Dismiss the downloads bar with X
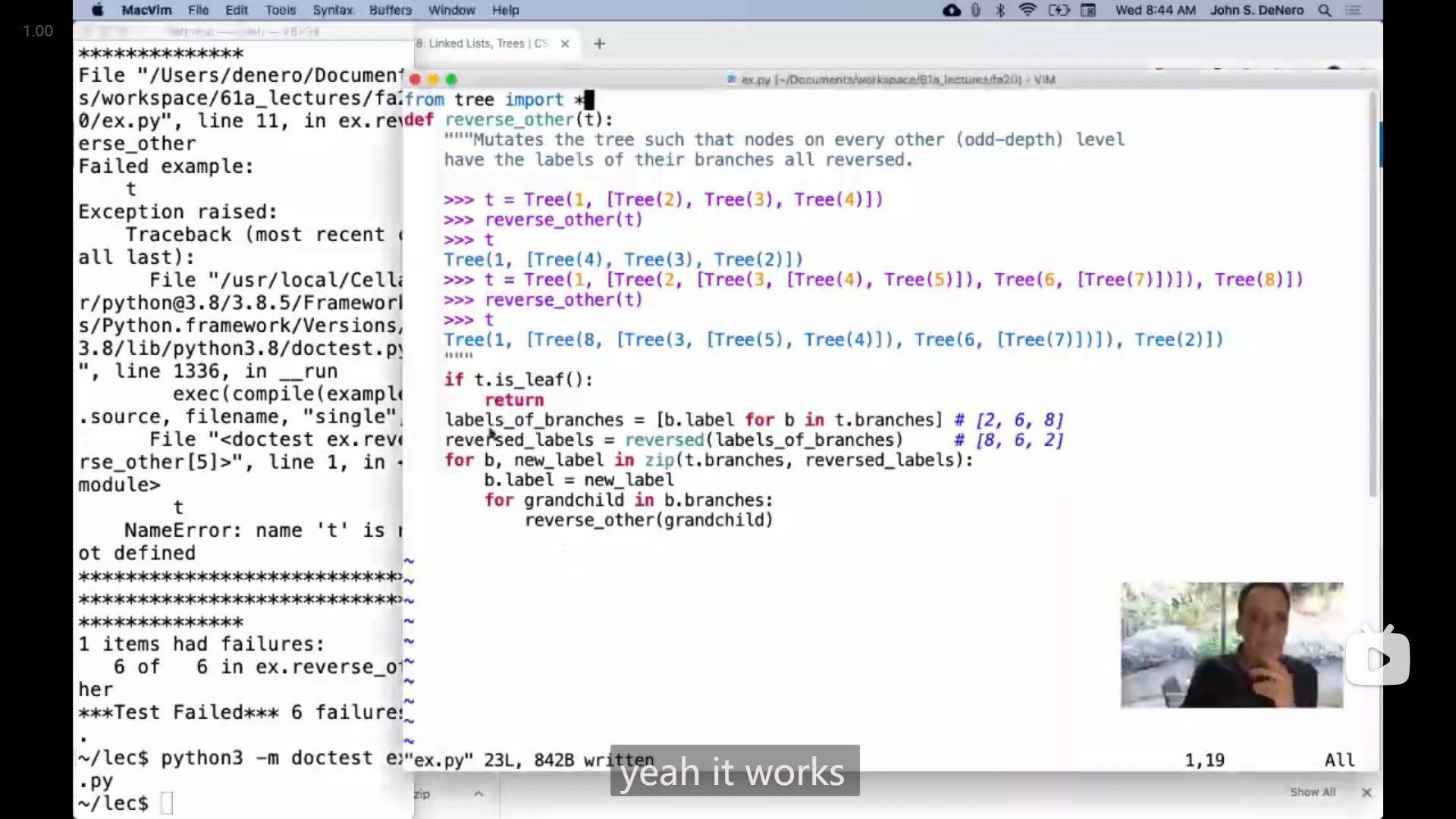Image resolution: width=1456 pixels, height=819 pixels. 1367,792
